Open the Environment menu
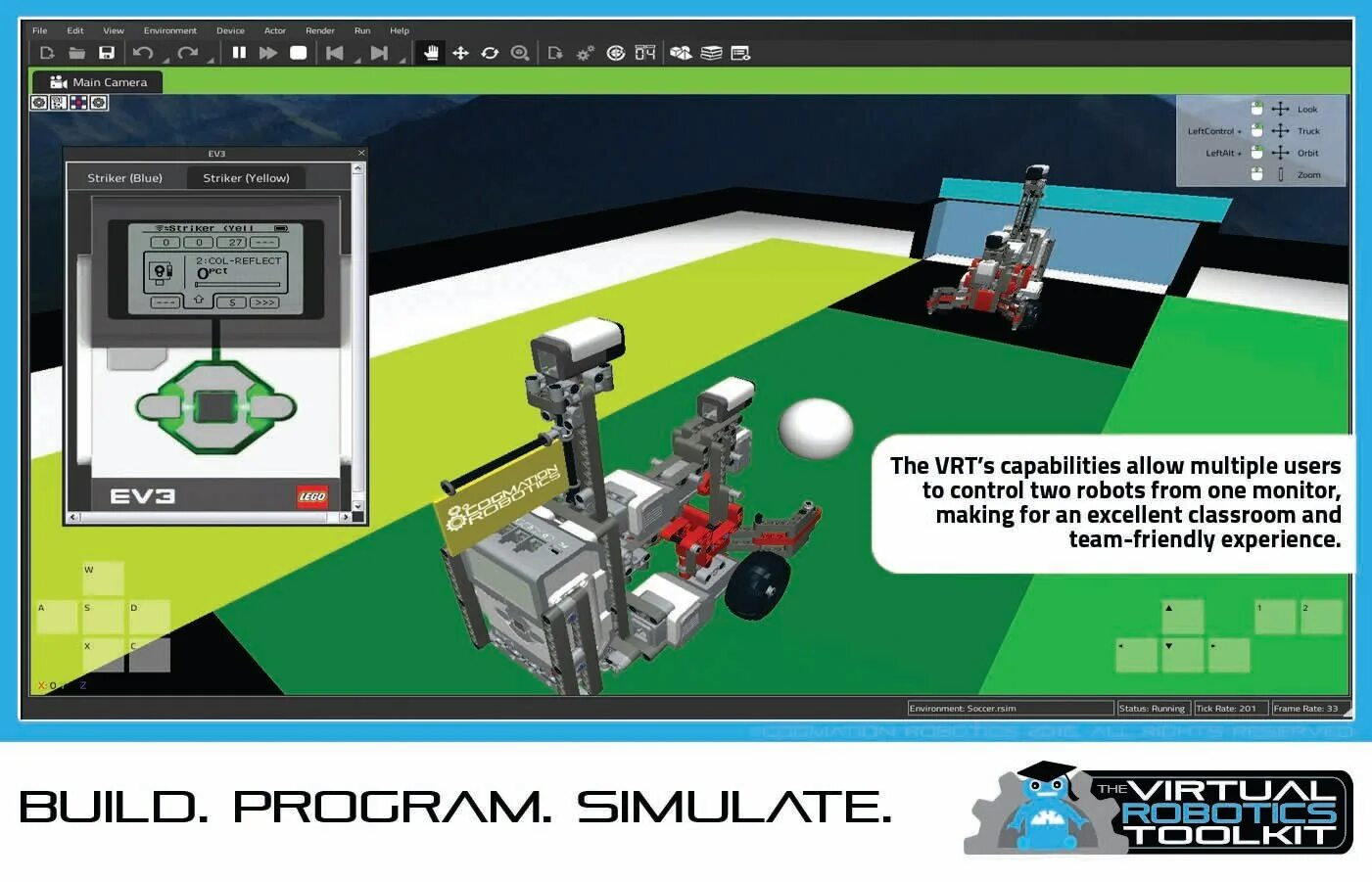Viewport: 1372px width, 882px height. (x=169, y=30)
